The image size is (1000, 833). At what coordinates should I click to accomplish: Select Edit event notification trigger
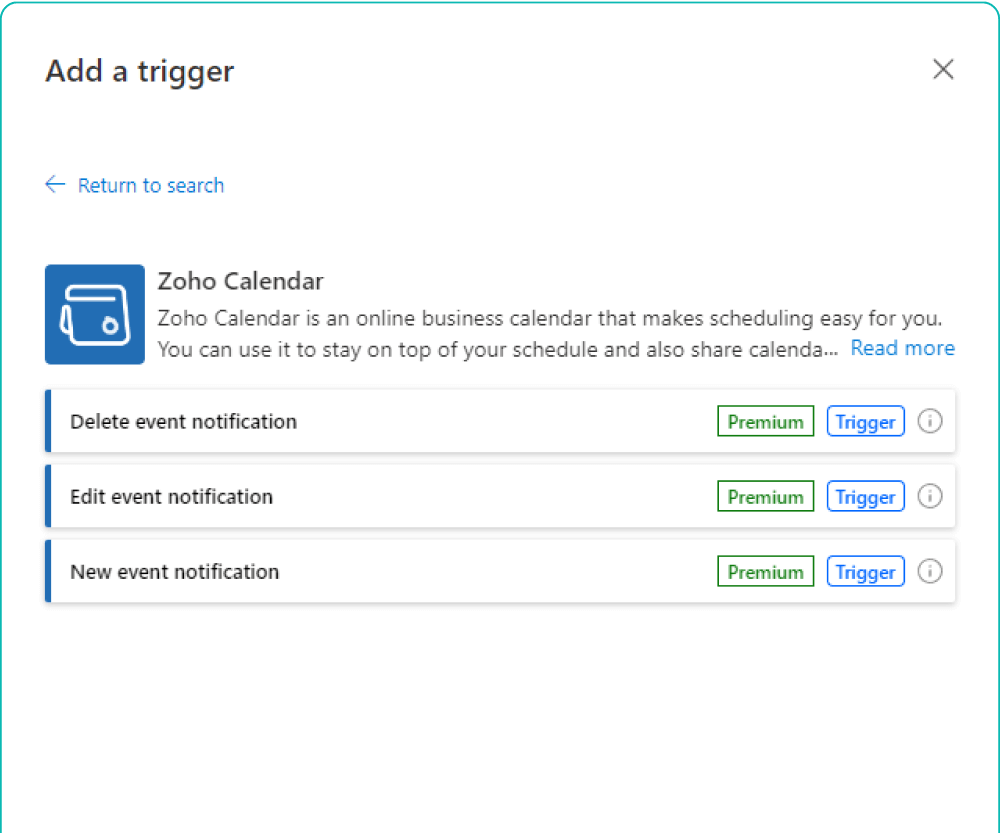pyautogui.click(x=500, y=496)
